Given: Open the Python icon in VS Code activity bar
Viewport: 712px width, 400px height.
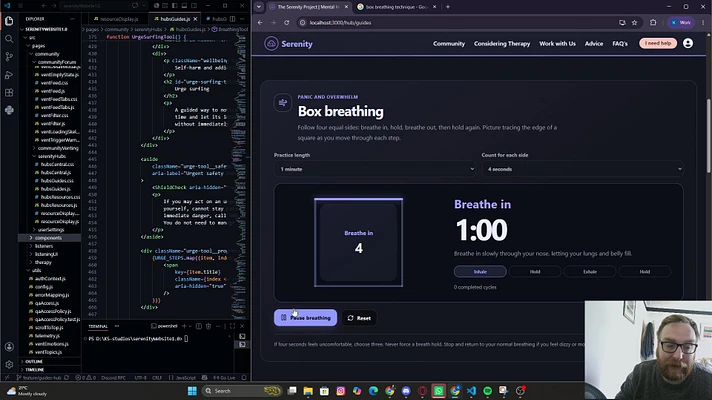Looking at the screenshot, I should tap(9, 110).
